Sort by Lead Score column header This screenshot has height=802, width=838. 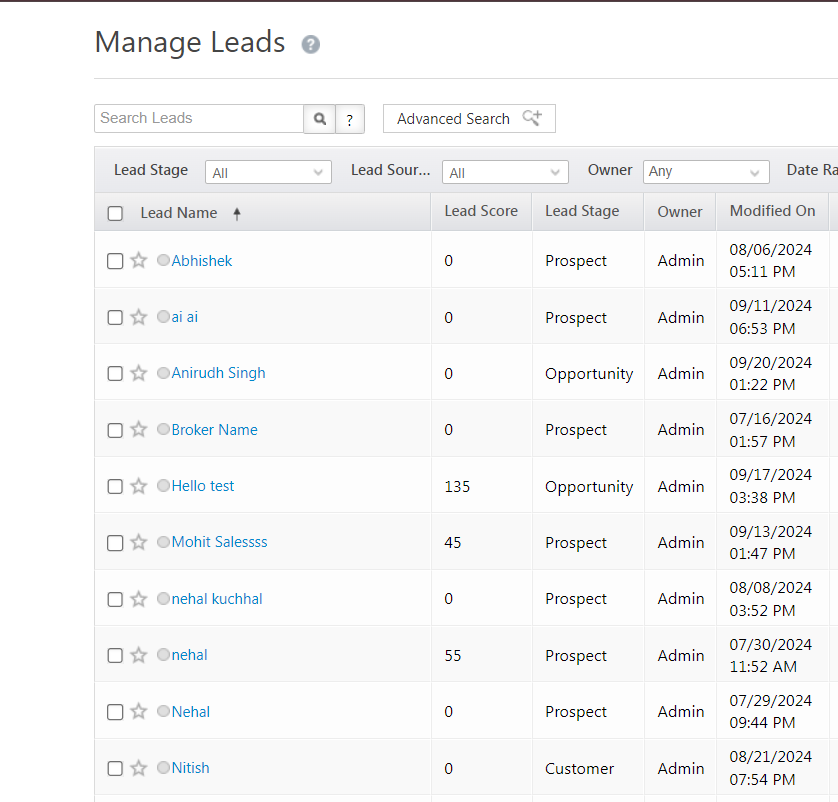click(x=481, y=211)
